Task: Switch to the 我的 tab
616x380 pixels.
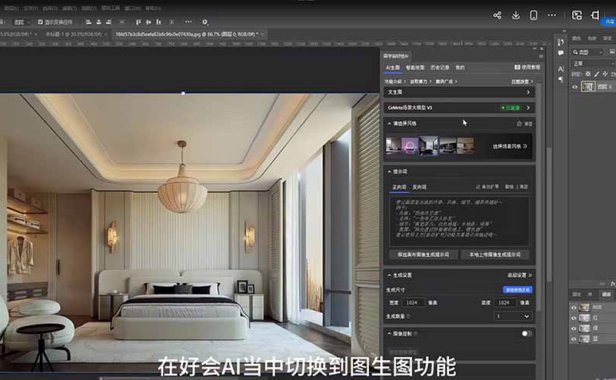Action: coord(460,68)
